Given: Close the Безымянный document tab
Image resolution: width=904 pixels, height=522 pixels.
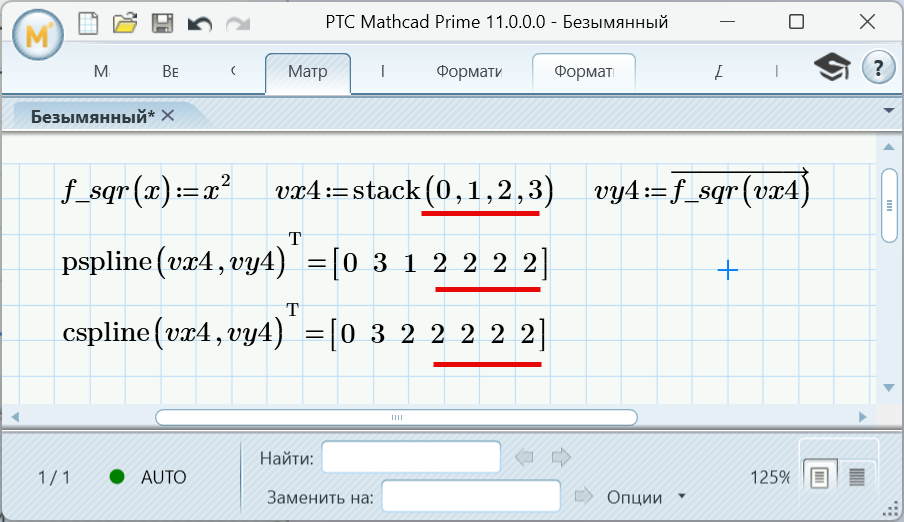Looking at the screenshot, I should click(x=168, y=116).
